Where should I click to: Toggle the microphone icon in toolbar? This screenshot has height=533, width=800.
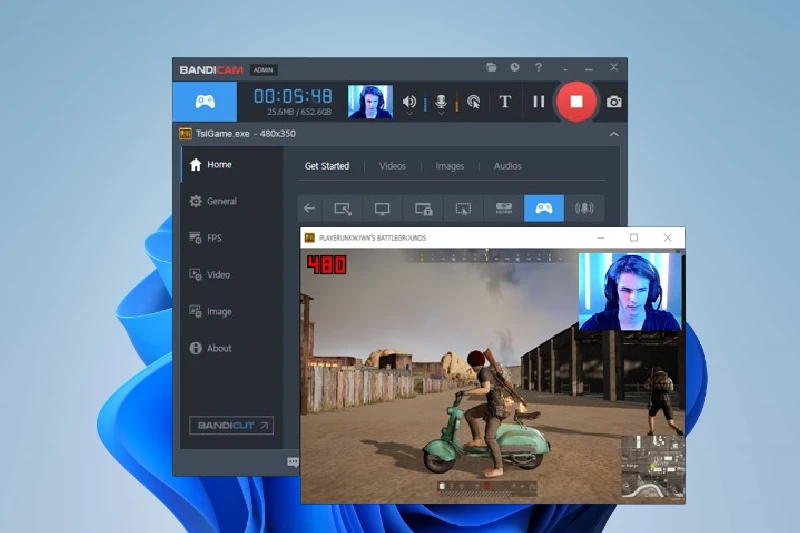441,101
